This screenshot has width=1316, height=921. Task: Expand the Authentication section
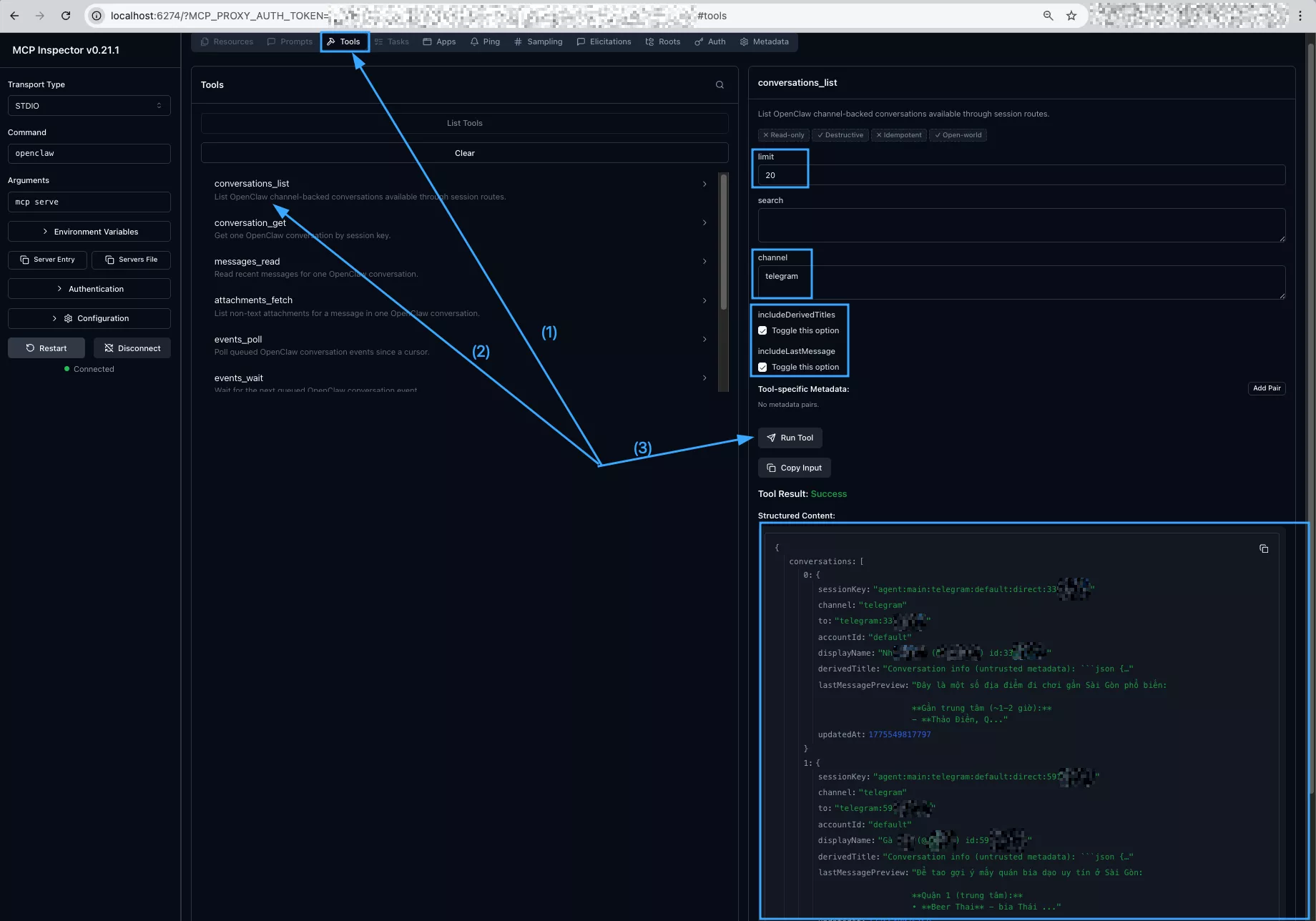[89, 289]
